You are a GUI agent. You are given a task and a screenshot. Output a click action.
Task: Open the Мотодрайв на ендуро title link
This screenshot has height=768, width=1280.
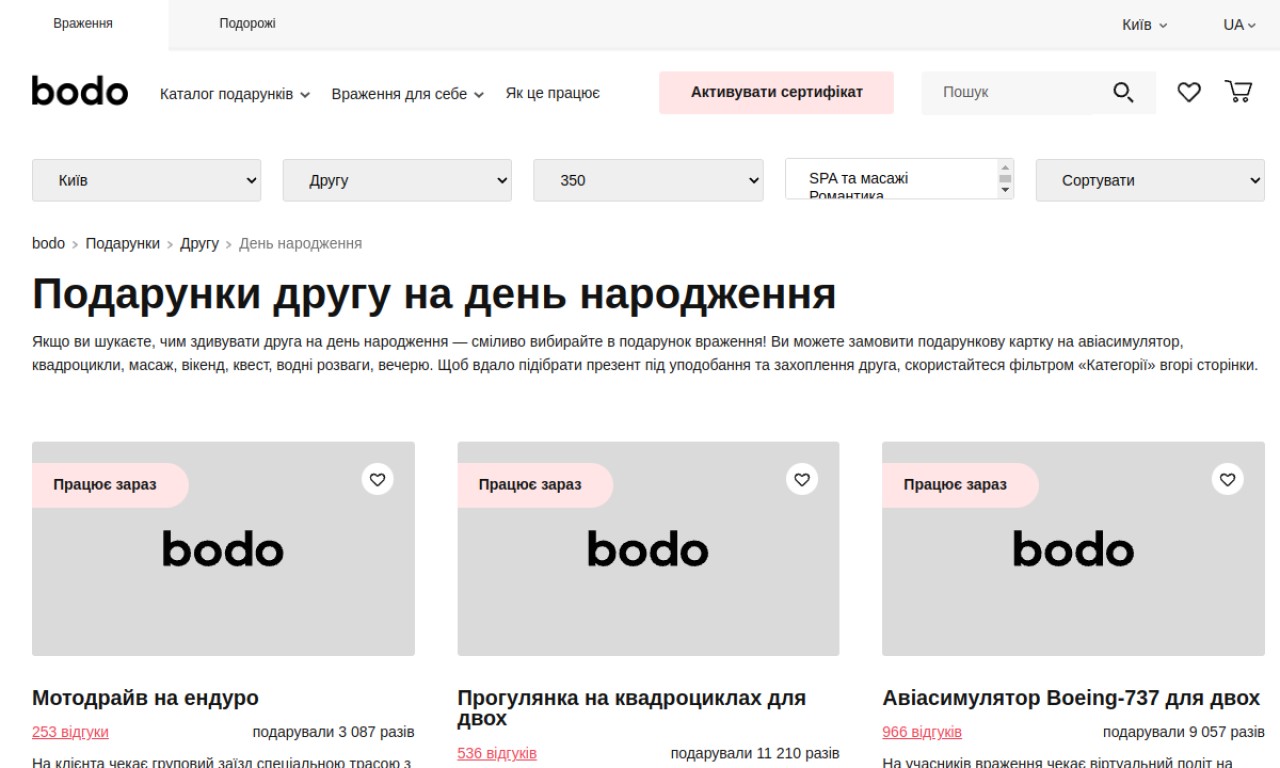(145, 698)
